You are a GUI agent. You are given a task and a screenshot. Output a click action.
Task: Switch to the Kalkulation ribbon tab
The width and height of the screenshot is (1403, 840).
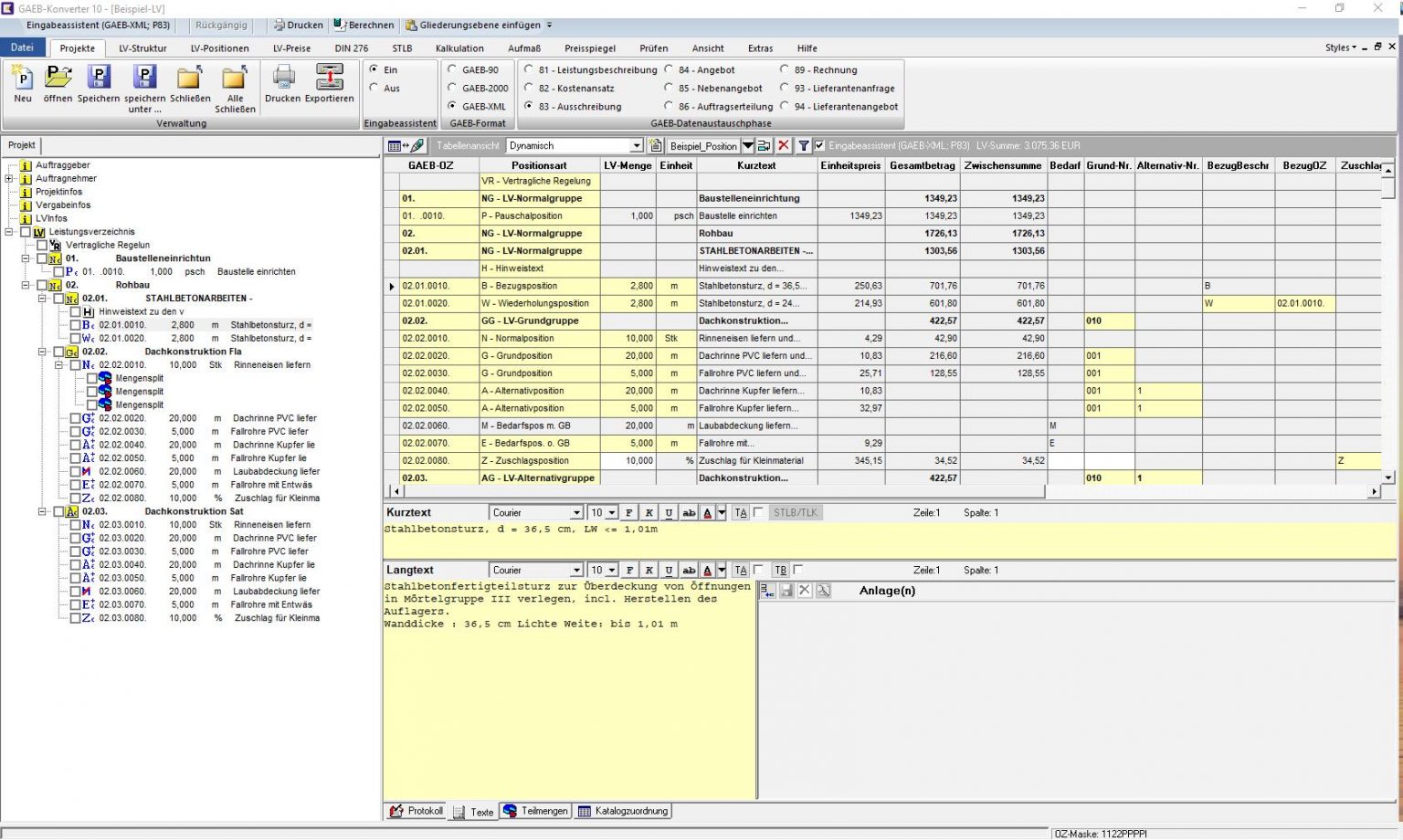(x=459, y=48)
